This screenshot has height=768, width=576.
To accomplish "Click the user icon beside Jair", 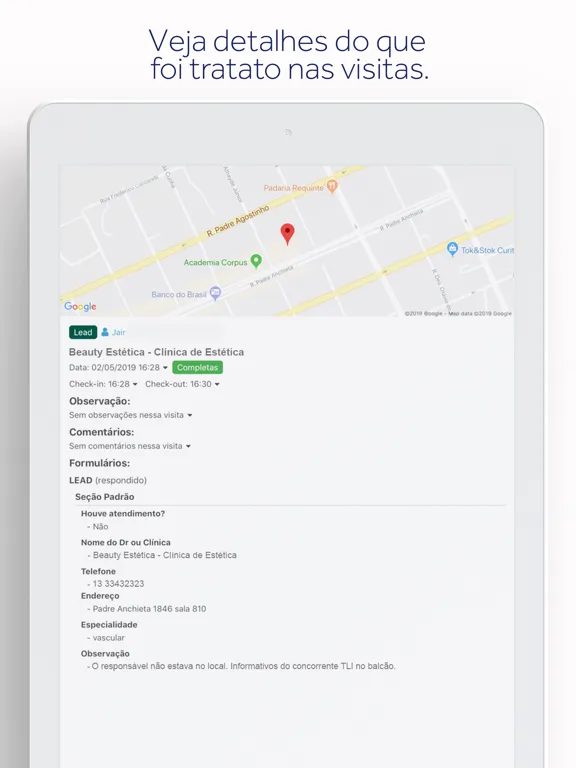I will pos(105,332).
